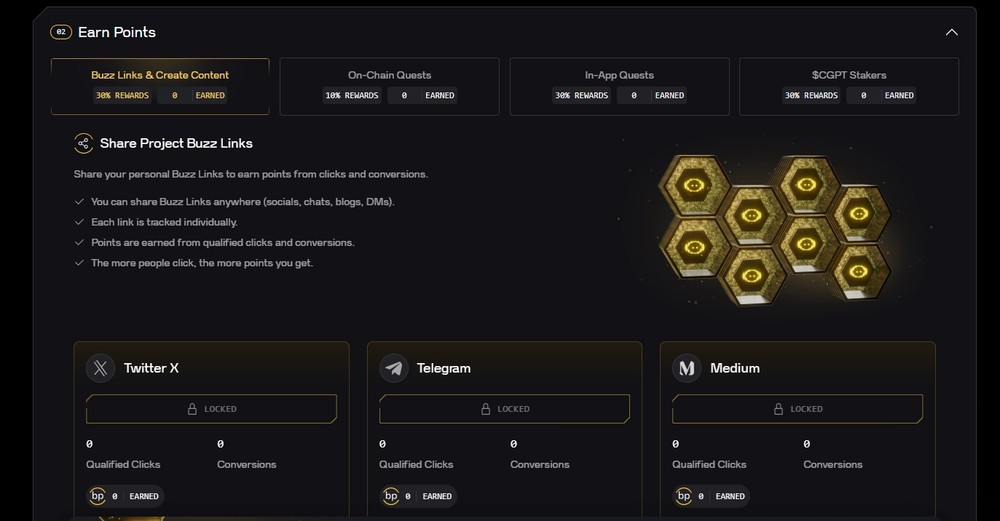Click the bp points coin in Medium card
Screen dimensions: 1000x521
point(684,496)
